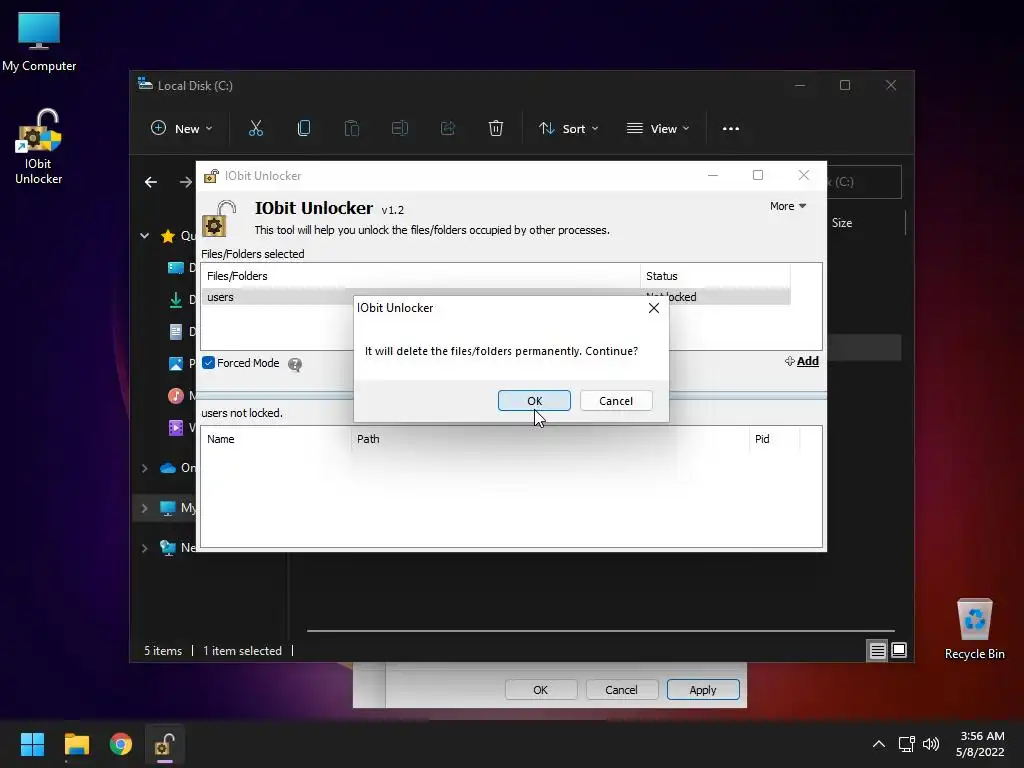Expand the OneDrive tree node
Viewport: 1024px width, 768px height.
(x=144, y=468)
